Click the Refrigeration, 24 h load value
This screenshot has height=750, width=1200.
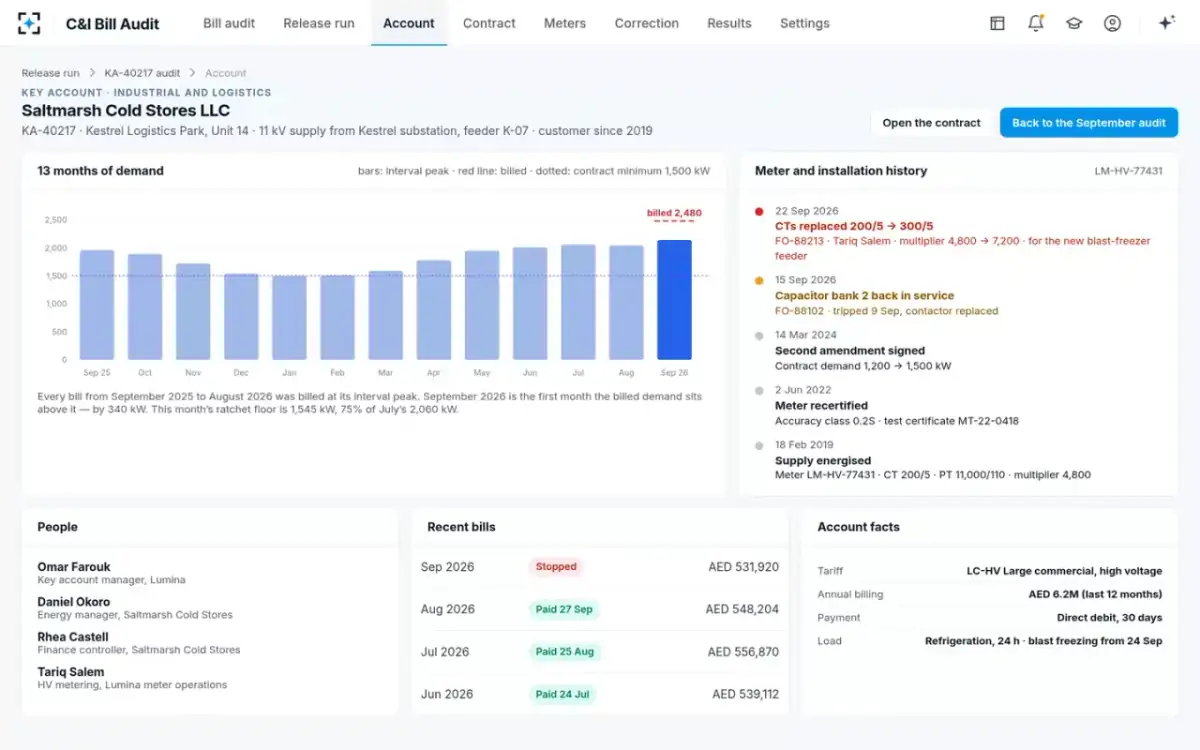coord(1043,641)
